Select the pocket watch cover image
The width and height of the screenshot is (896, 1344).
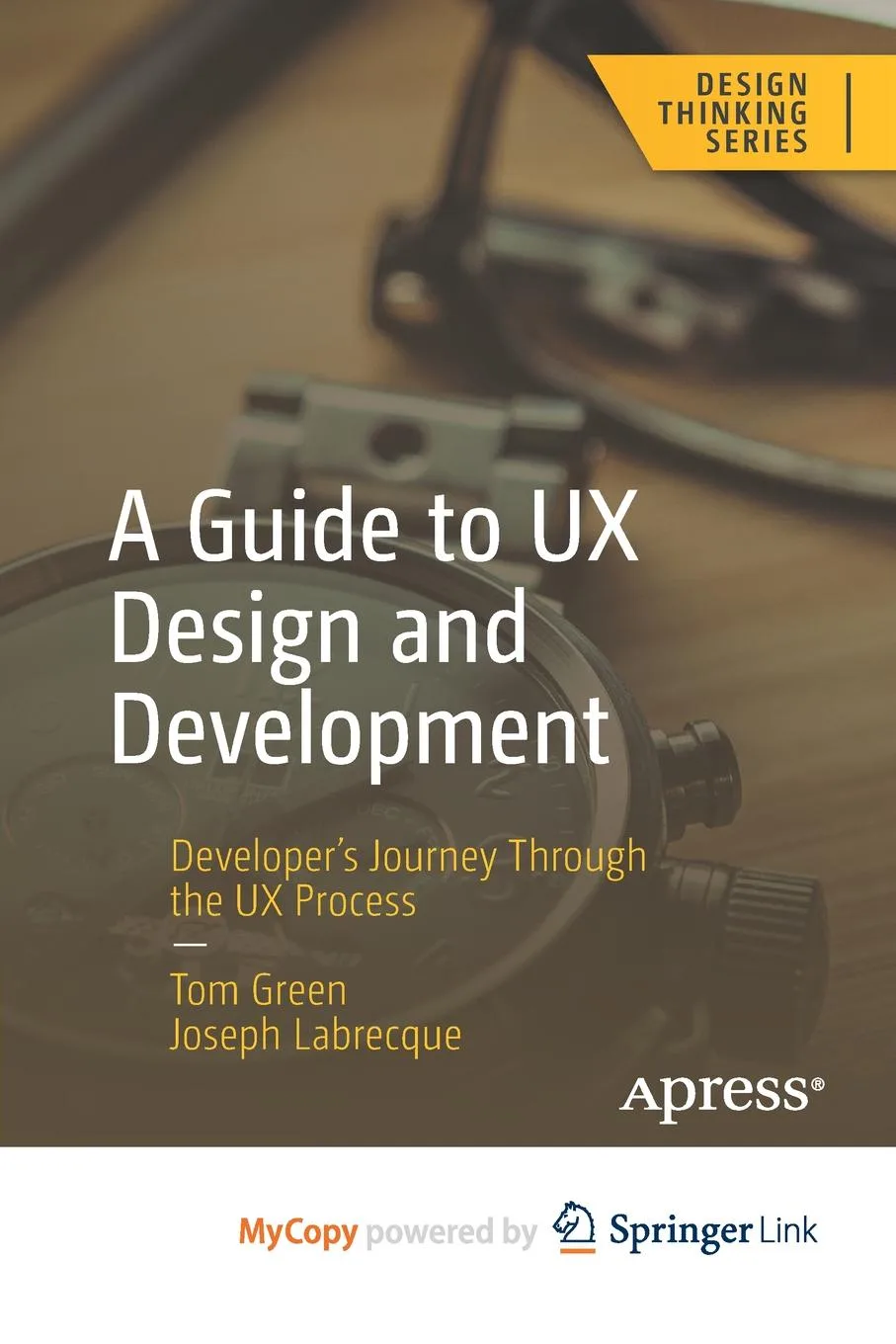tap(296, 791)
